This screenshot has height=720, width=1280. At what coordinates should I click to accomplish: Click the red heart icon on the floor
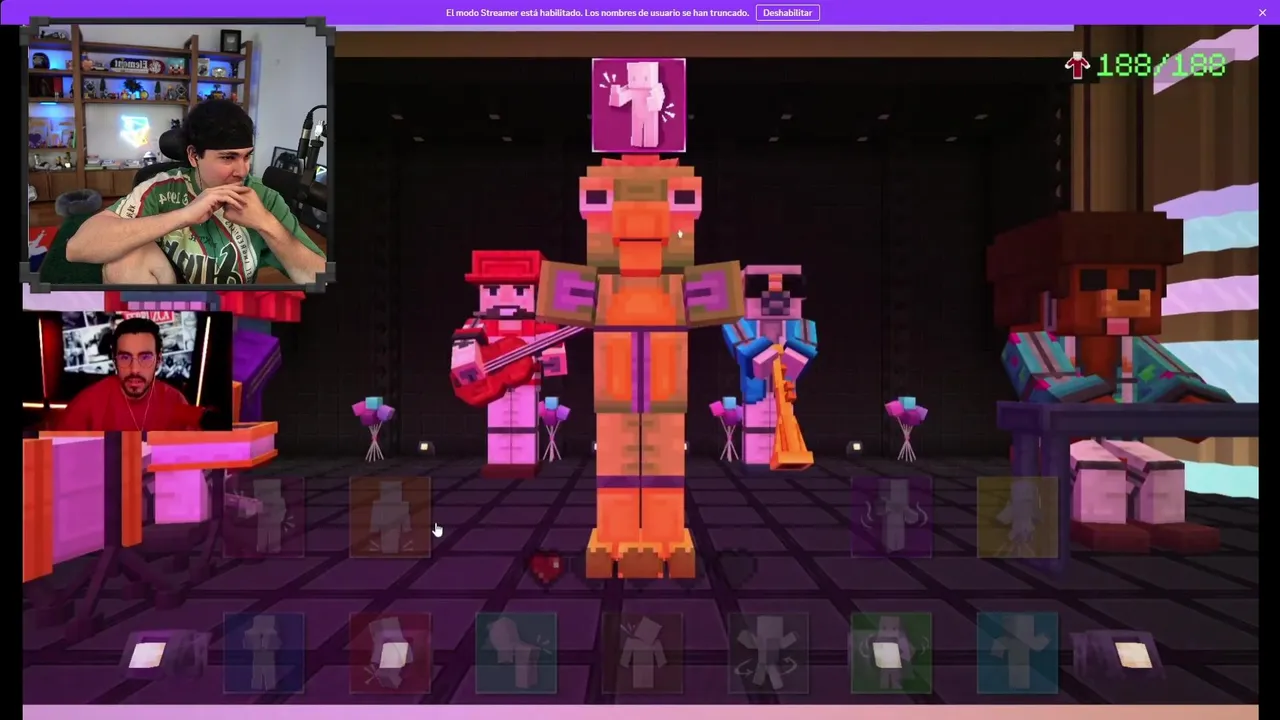point(547,568)
